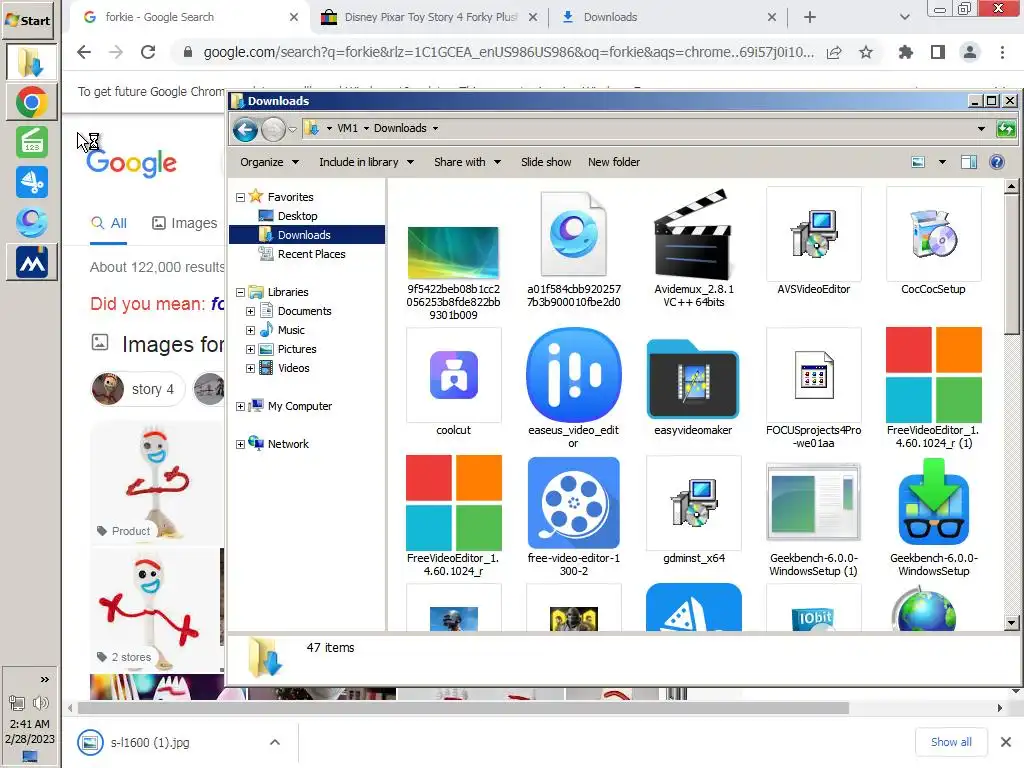1024x768 pixels.
Task: Select the a01f584cbb920257 file icon
Action: click(573, 234)
